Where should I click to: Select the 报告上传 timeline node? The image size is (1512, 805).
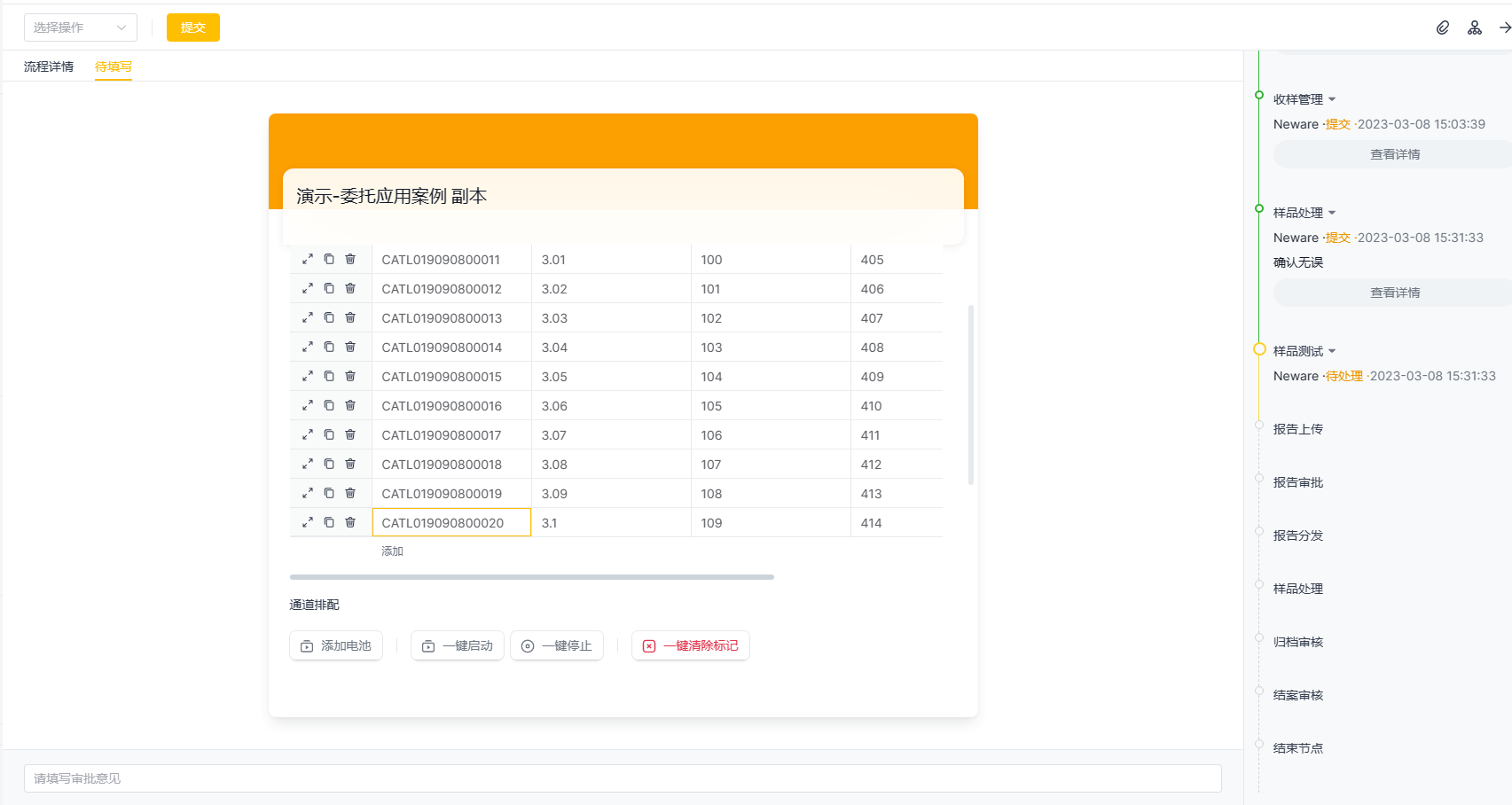[1298, 429]
